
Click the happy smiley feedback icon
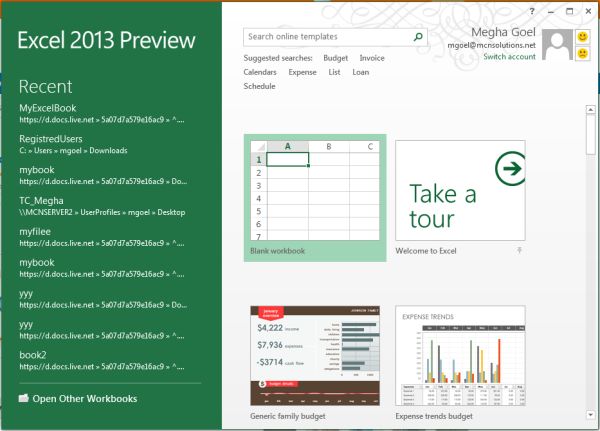pos(582,37)
